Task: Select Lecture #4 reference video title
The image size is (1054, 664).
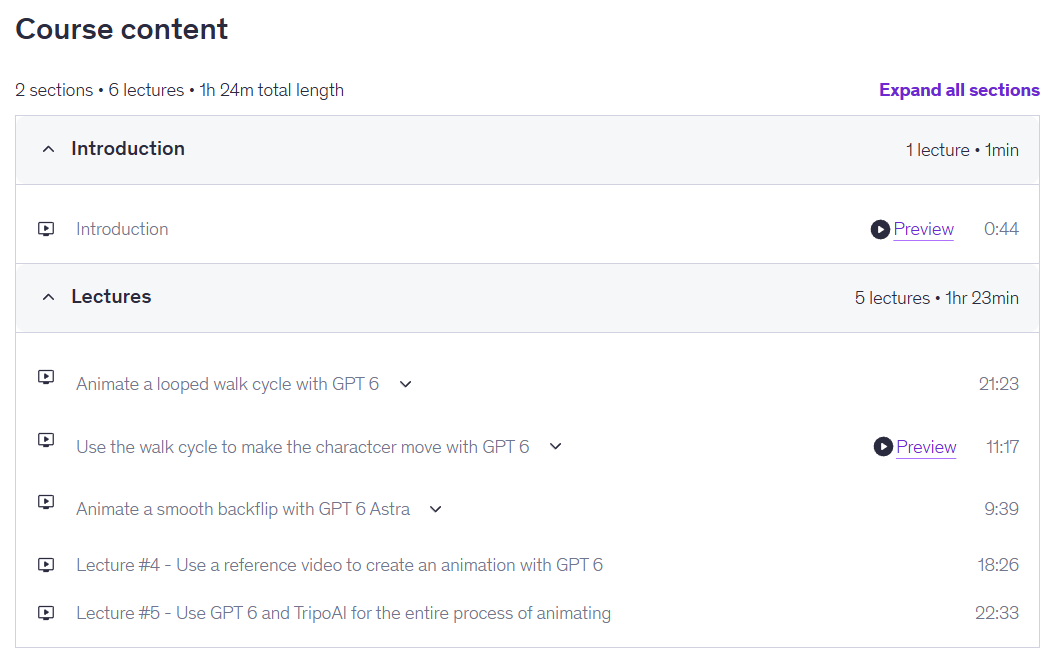Action: (339, 565)
